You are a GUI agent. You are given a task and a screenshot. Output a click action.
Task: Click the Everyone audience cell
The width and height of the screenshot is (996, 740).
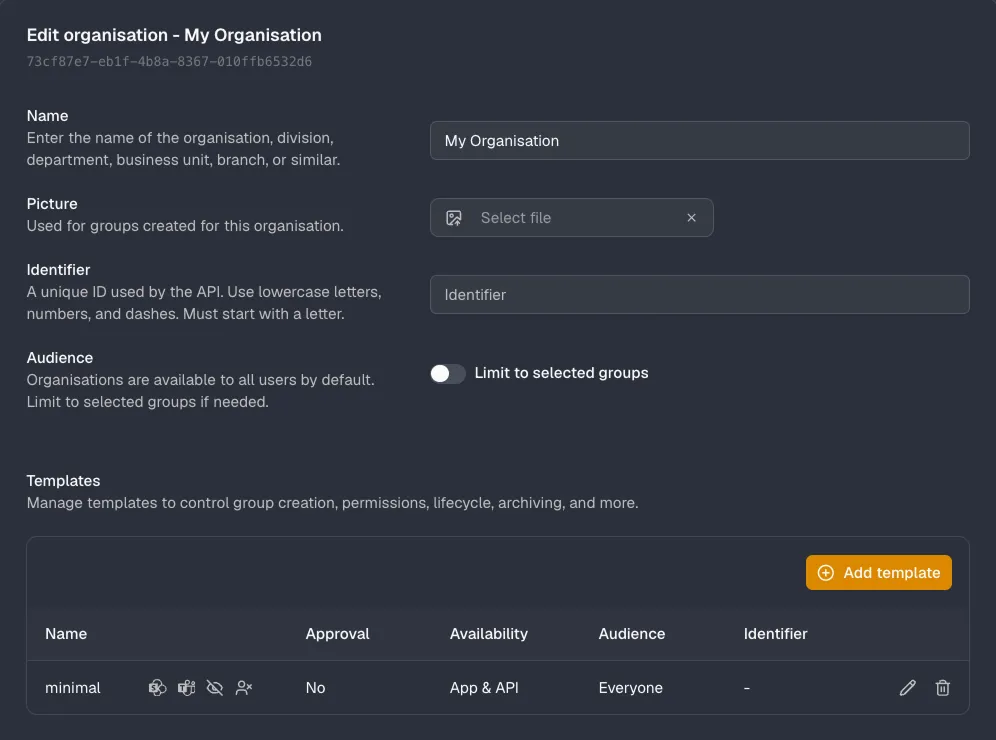pos(630,688)
